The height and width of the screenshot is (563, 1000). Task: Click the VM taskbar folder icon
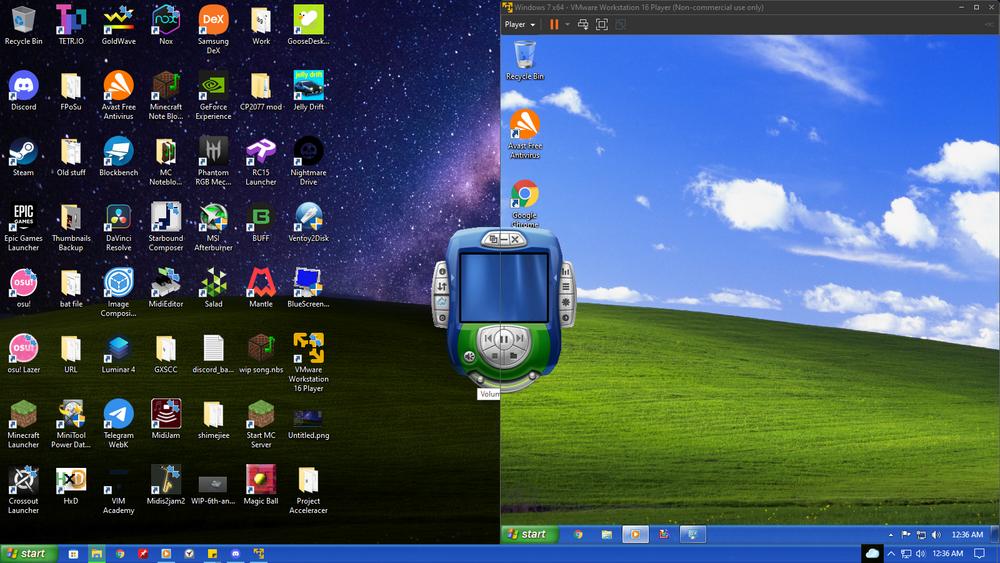(x=607, y=534)
